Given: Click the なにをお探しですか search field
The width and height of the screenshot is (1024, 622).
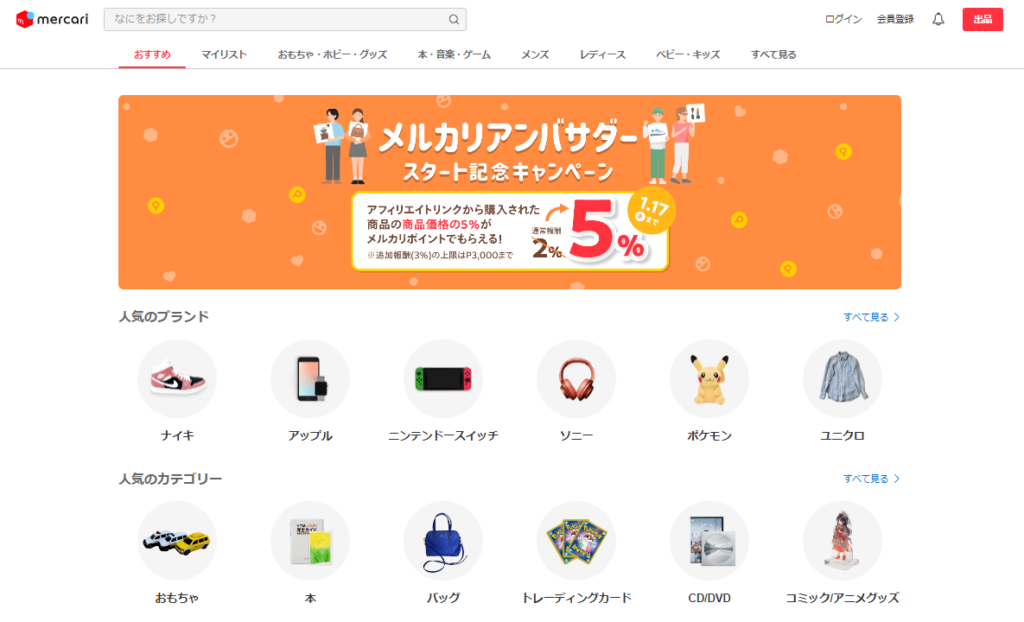Looking at the screenshot, I should click(x=285, y=20).
